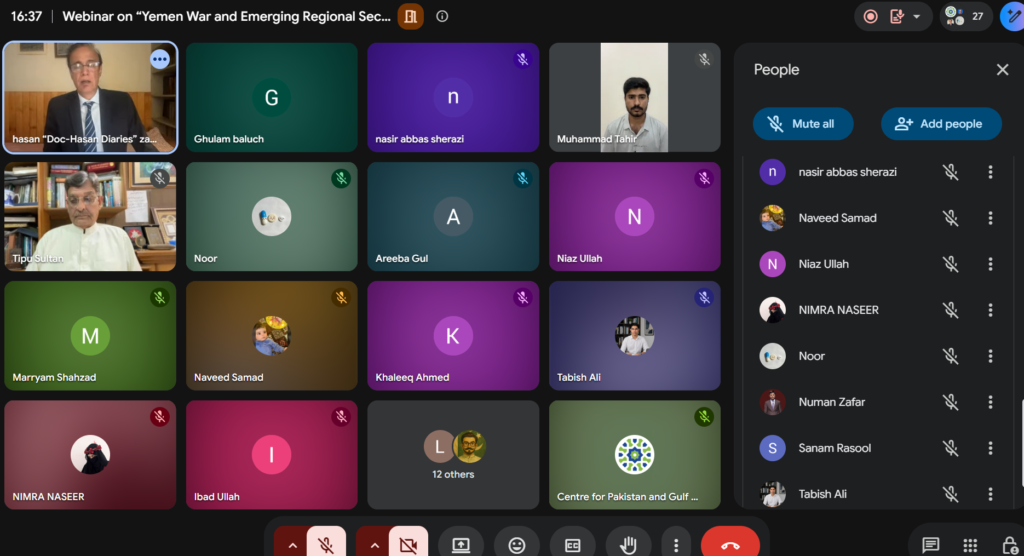The image size is (1024, 556).
Task: Open more actions for NIMRA NASEER
Action: [990, 310]
